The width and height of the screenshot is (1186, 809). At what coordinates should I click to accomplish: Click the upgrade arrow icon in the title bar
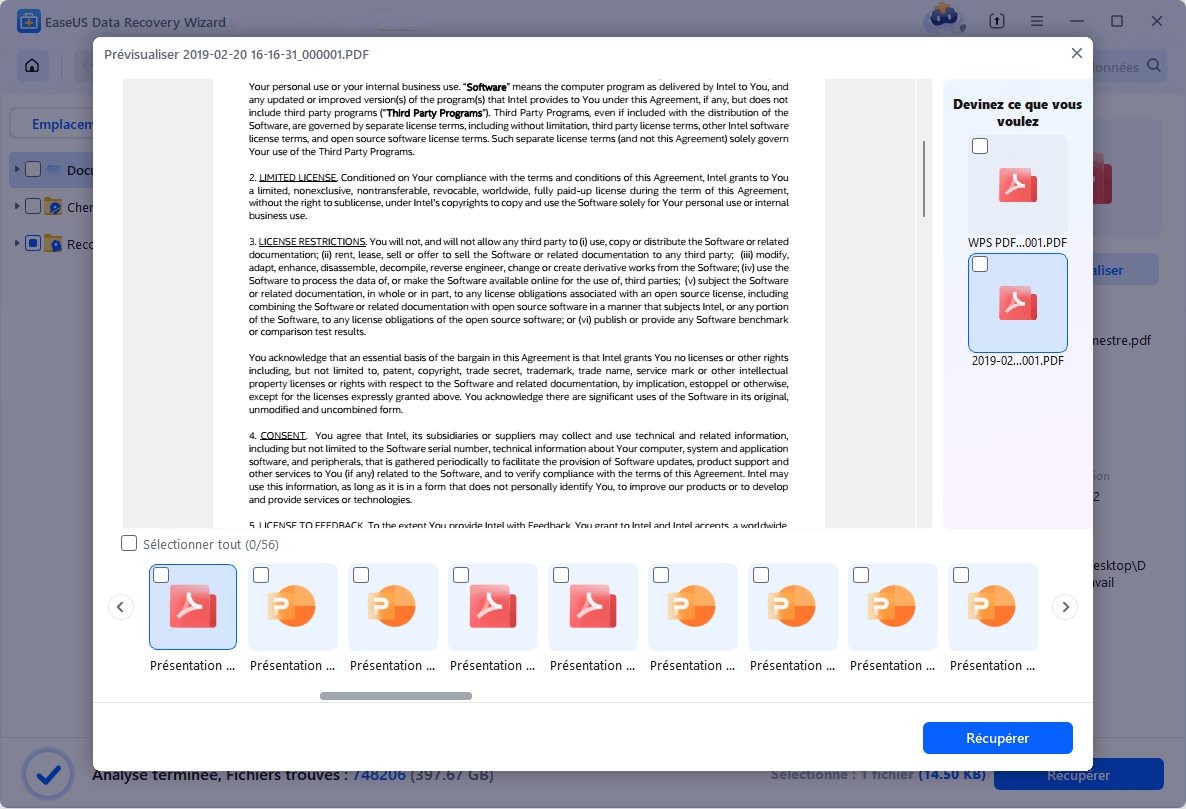tap(996, 20)
